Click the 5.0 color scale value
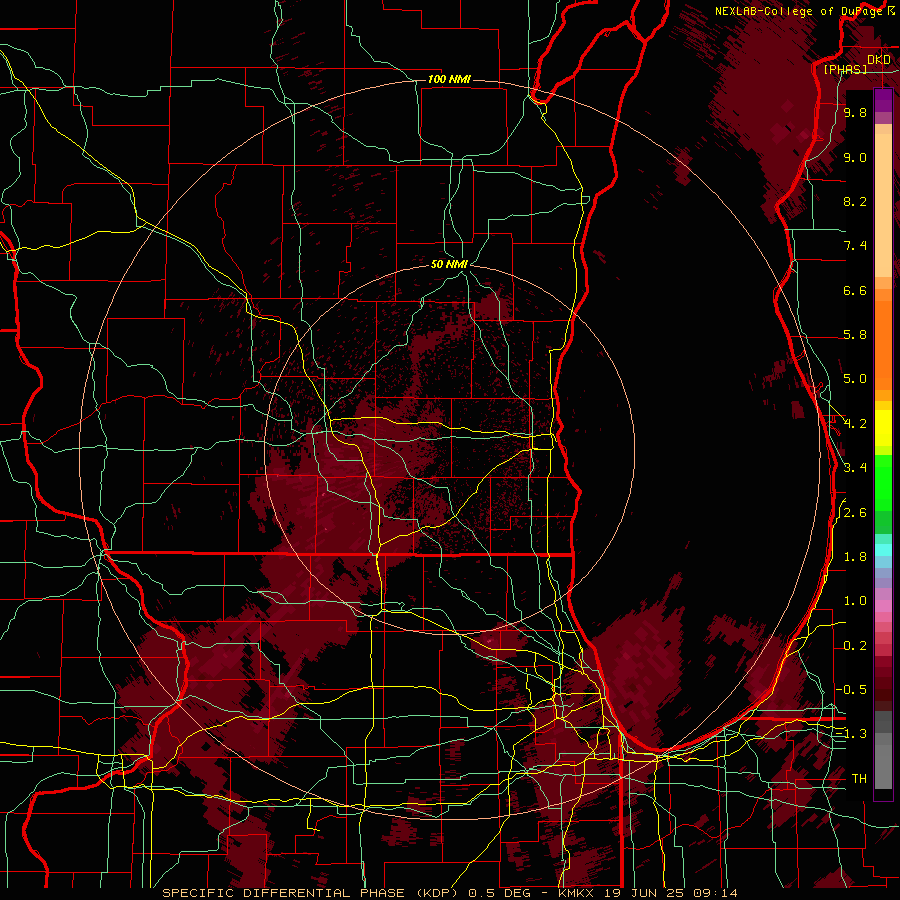This screenshot has width=900, height=900. (x=855, y=379)
